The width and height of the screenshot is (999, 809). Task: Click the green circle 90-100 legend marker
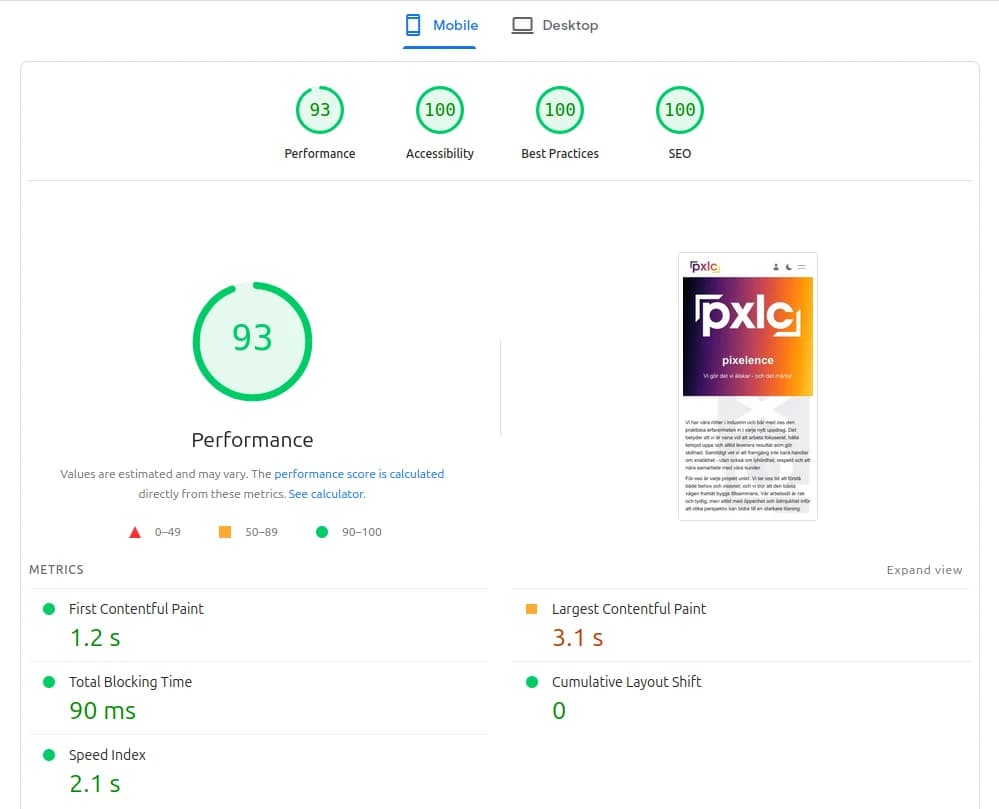(x=321, y=532)
